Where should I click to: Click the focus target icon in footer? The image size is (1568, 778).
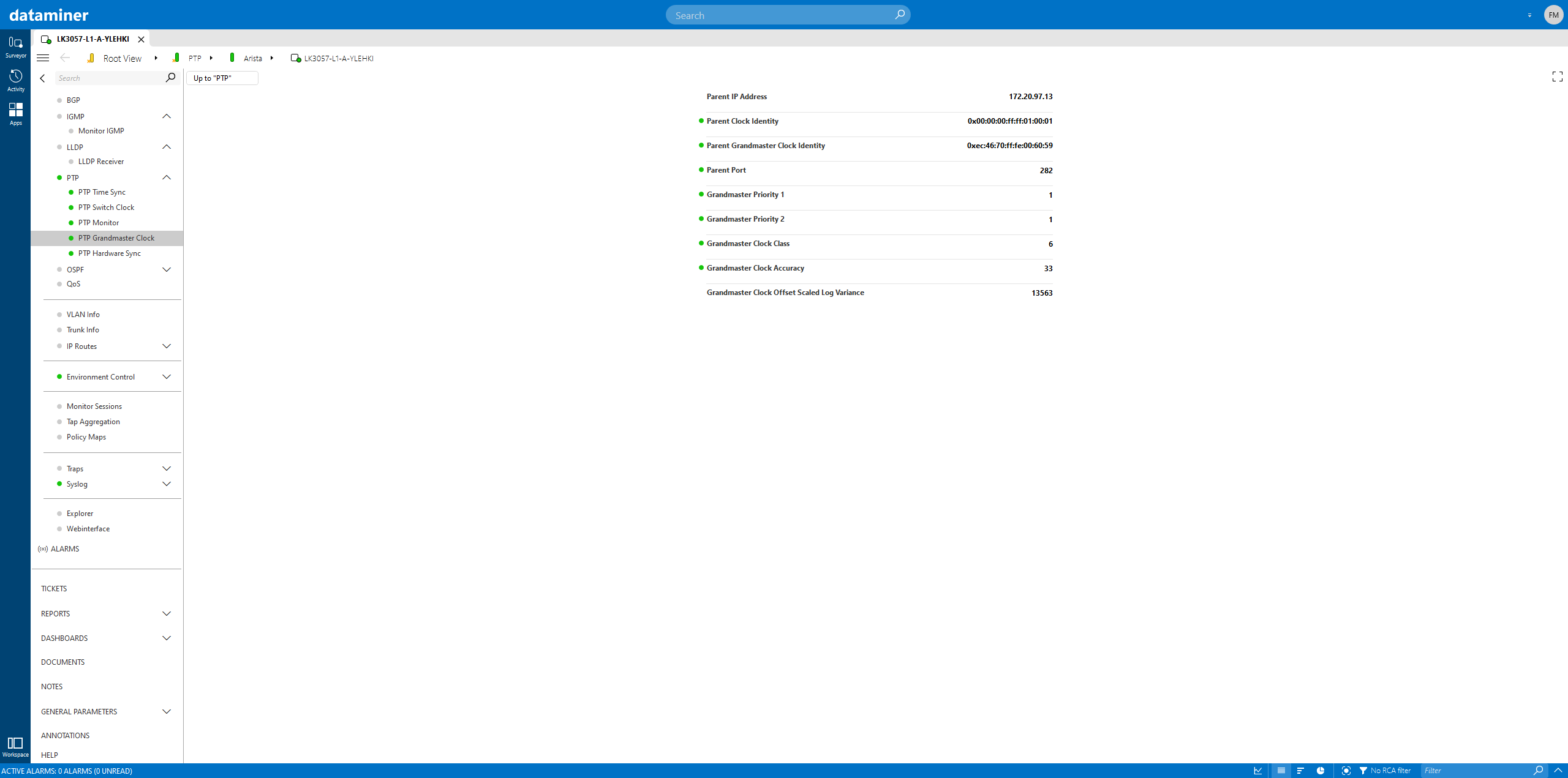tap(1346, 771)
